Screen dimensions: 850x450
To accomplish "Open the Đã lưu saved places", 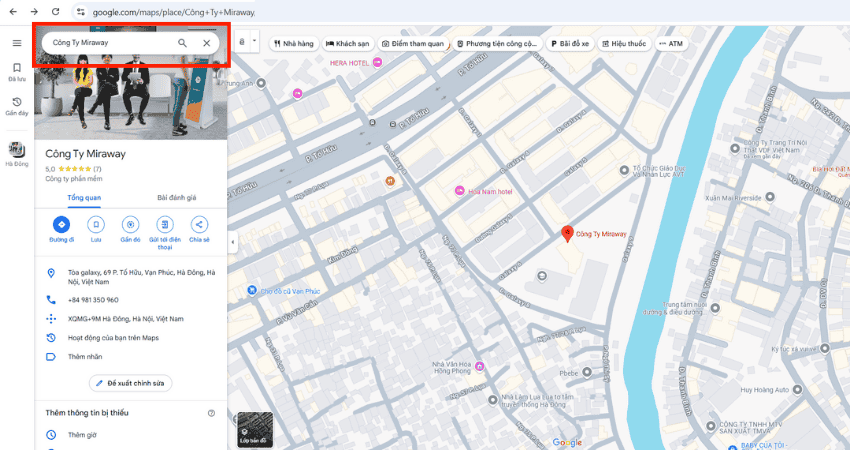I will pyautogui.click(x=17, y=72).
